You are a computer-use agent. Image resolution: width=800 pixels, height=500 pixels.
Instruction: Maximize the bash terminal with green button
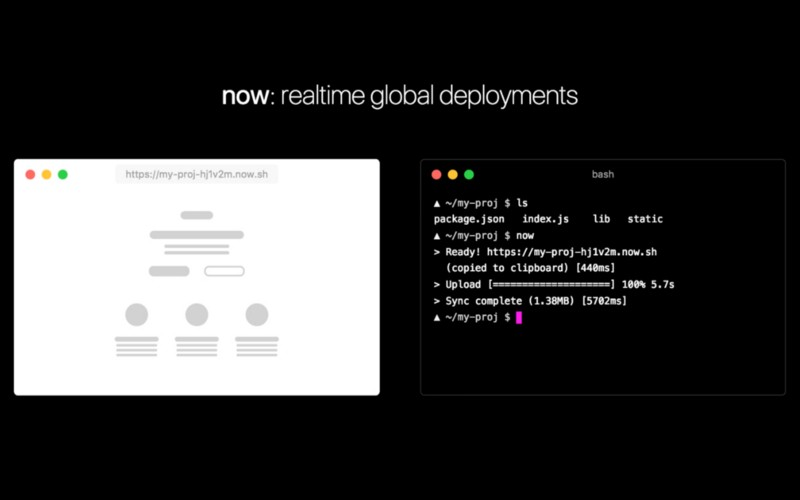(469, 174)
